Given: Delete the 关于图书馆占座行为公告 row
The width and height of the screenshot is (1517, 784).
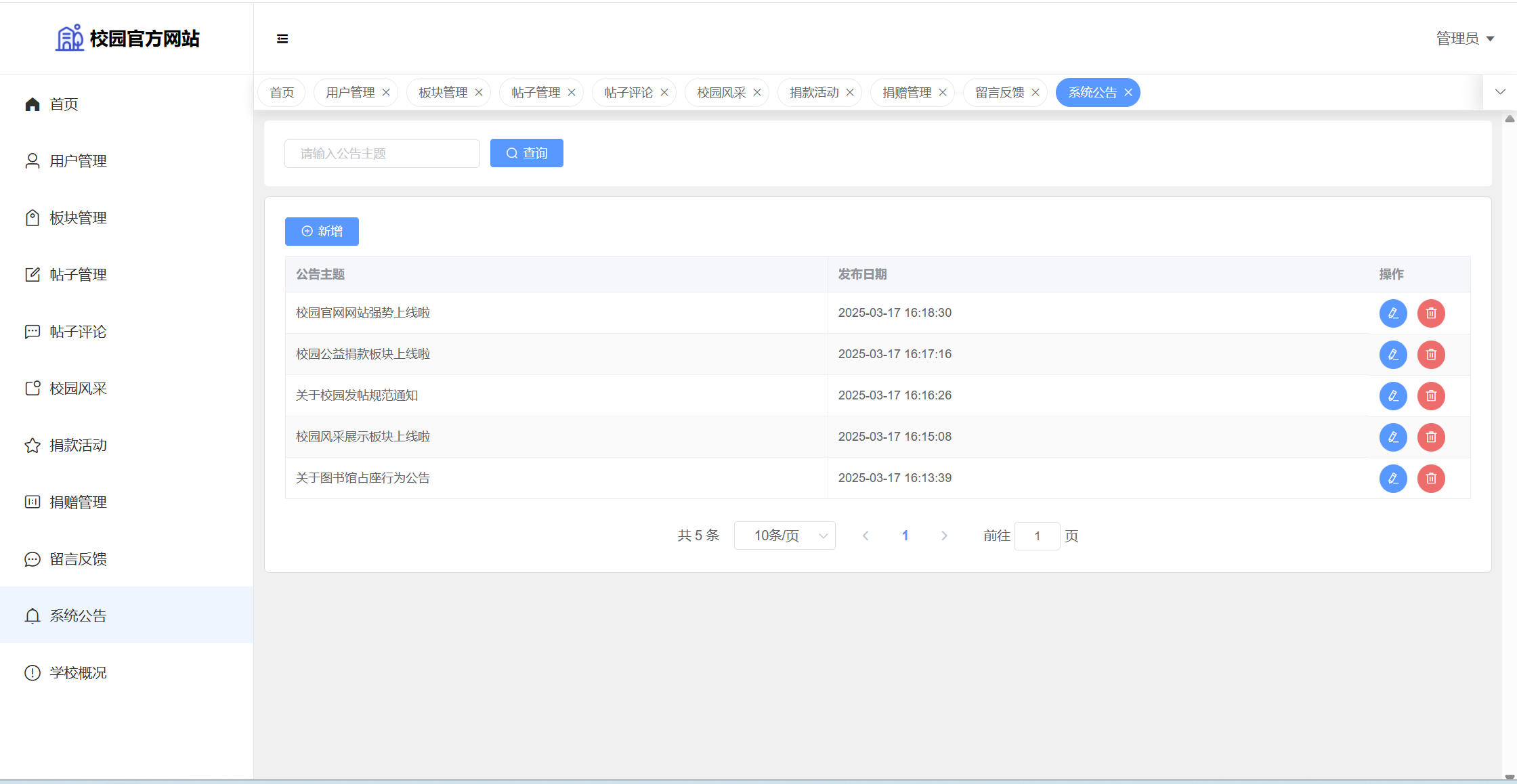Looking at the screenshot, I should (x=1431, y=479).
